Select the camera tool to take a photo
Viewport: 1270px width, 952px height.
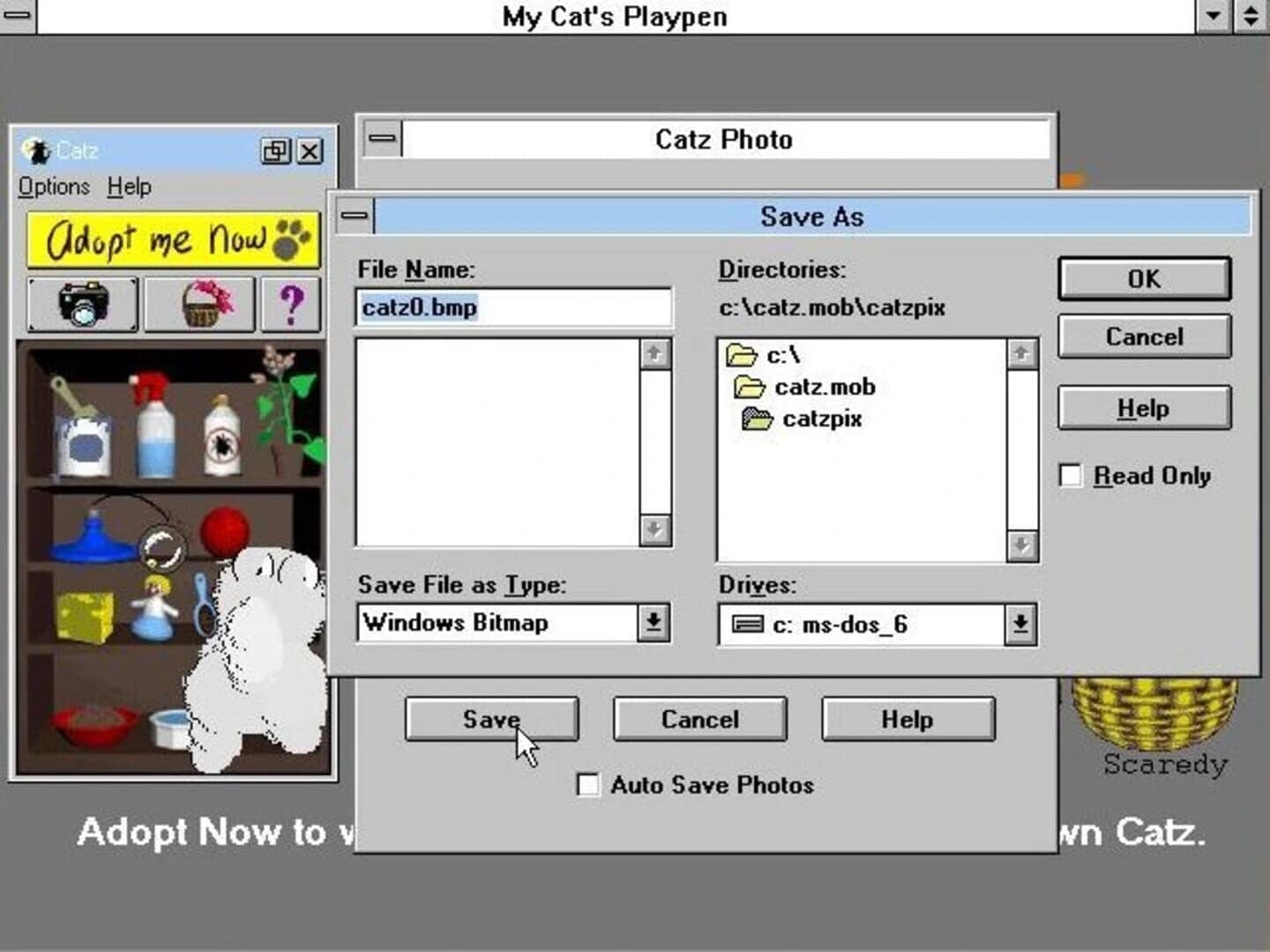[81, 304]
